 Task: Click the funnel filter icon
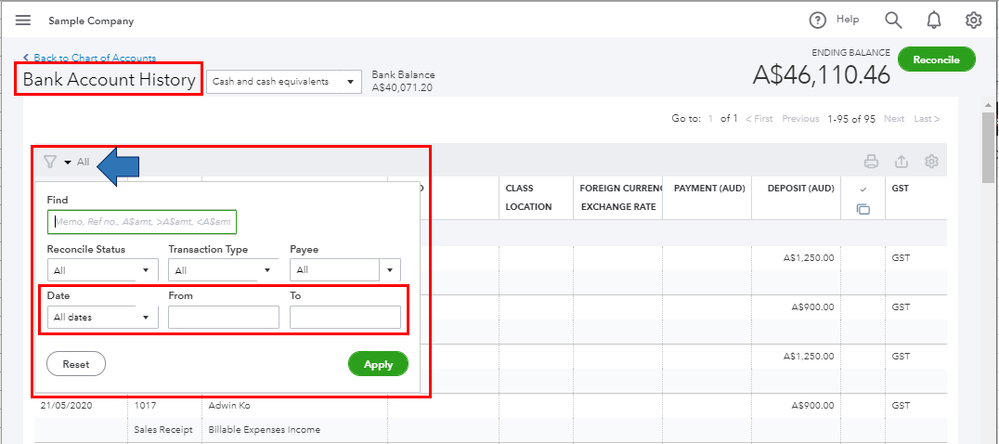(x=50, y=162)
